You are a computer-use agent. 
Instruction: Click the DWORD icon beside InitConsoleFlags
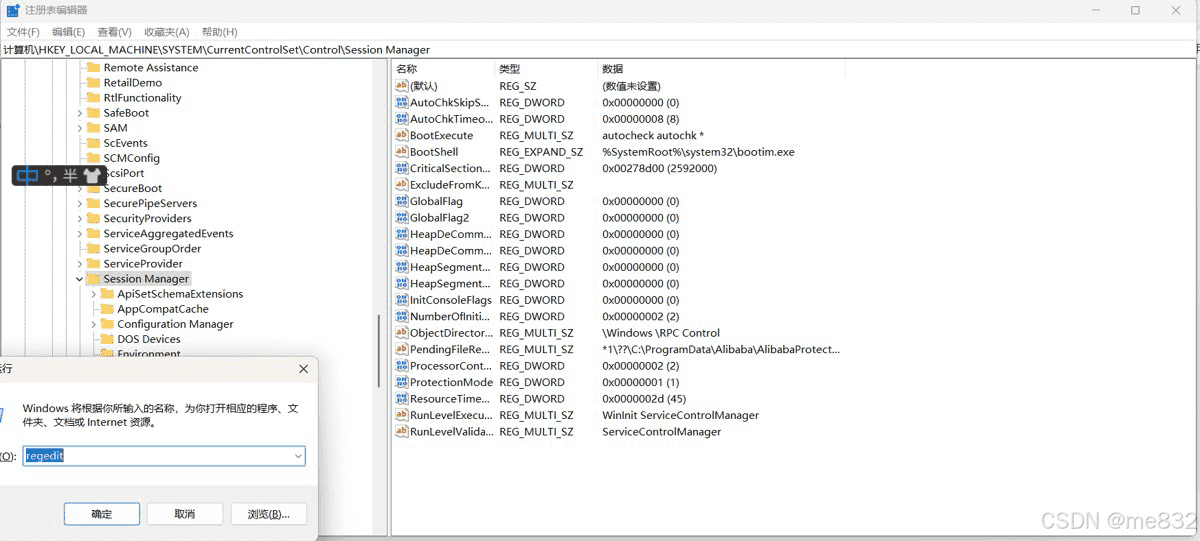click(402, 300)
